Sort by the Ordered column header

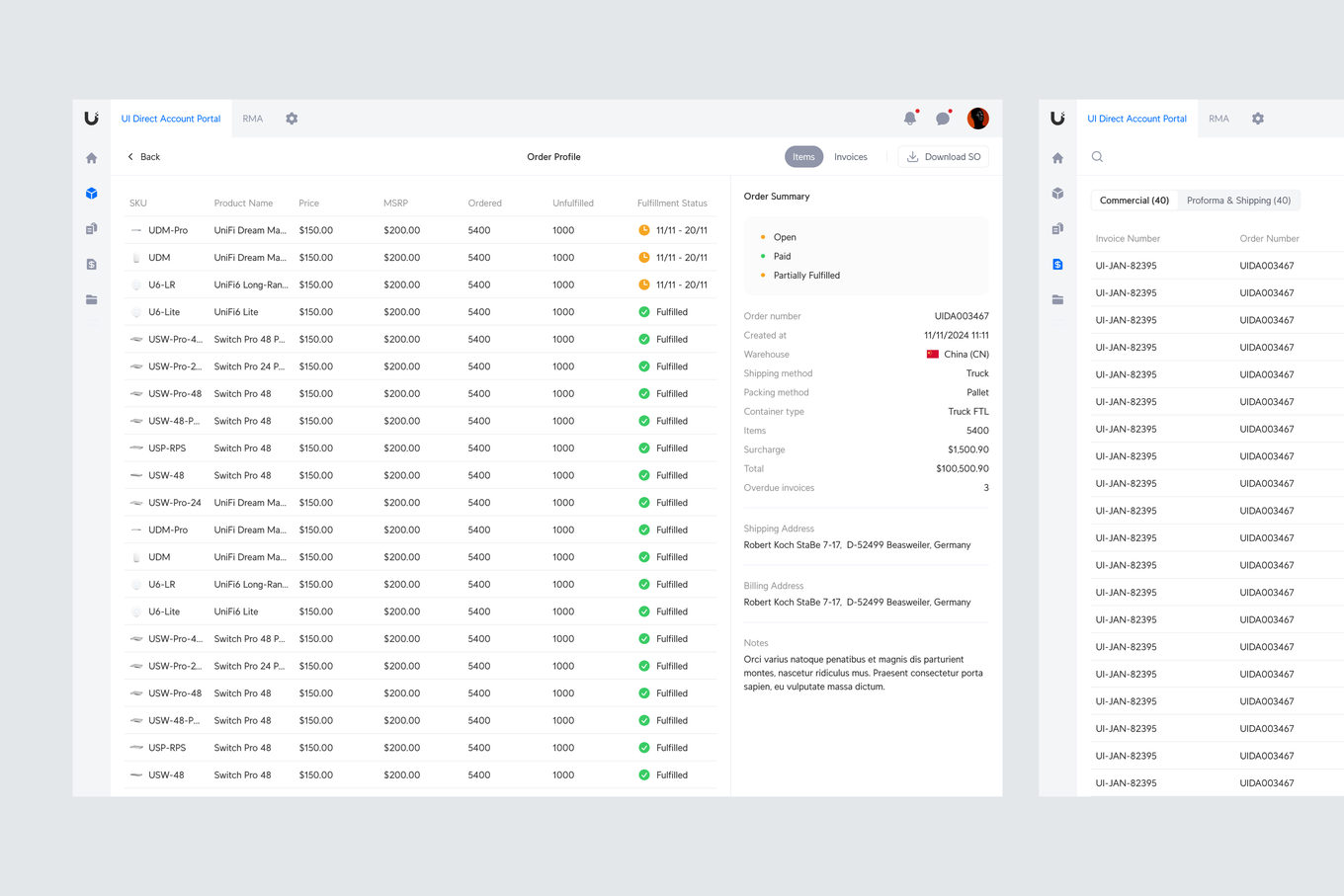tap(485, 204)
